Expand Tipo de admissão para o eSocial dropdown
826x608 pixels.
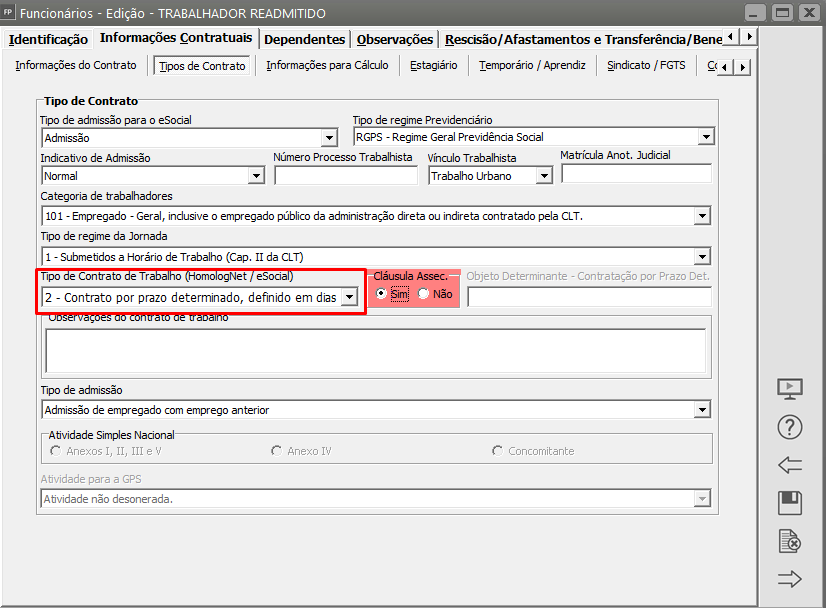pos(329,138)
